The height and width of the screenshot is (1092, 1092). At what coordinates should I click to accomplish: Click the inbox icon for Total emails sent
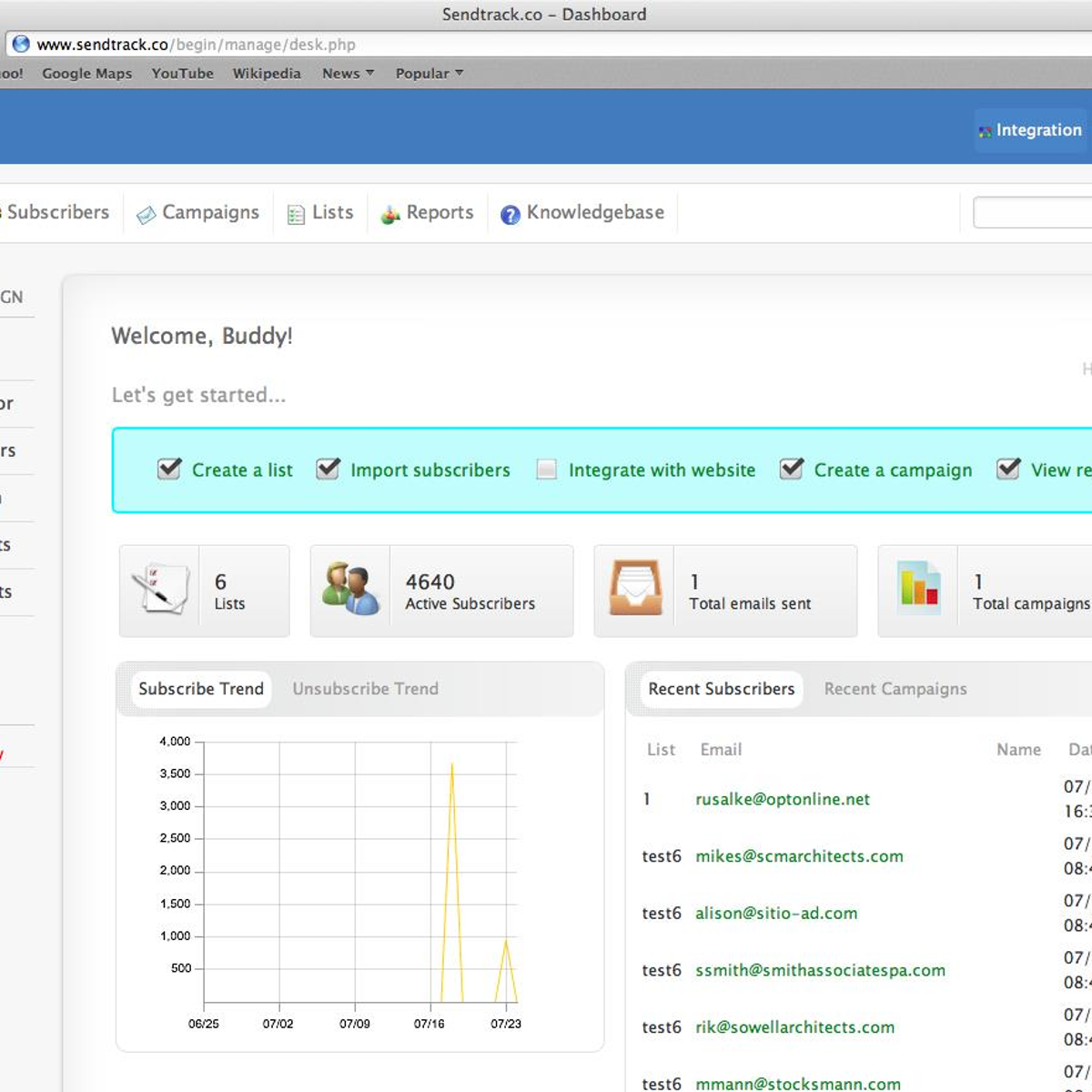tap(634, 590)
